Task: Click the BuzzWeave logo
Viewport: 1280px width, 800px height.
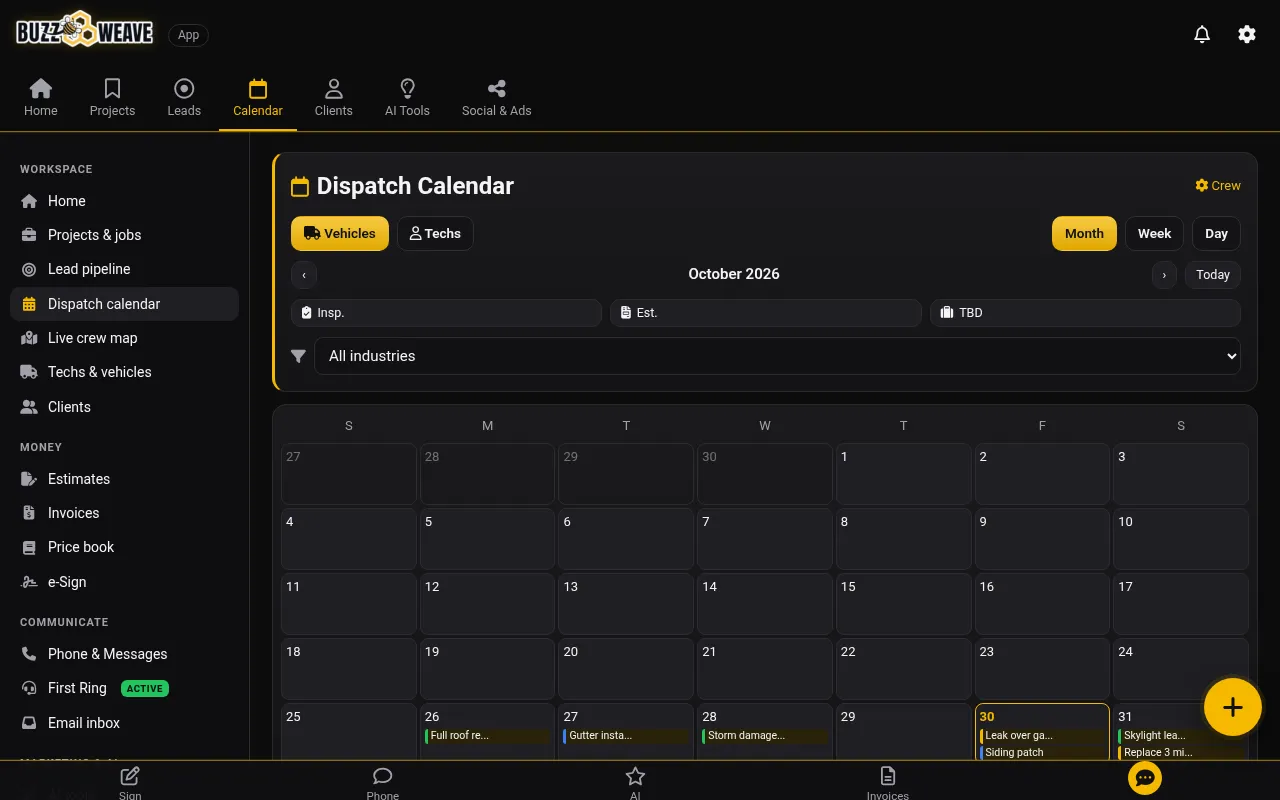Action: click(85, 31)
